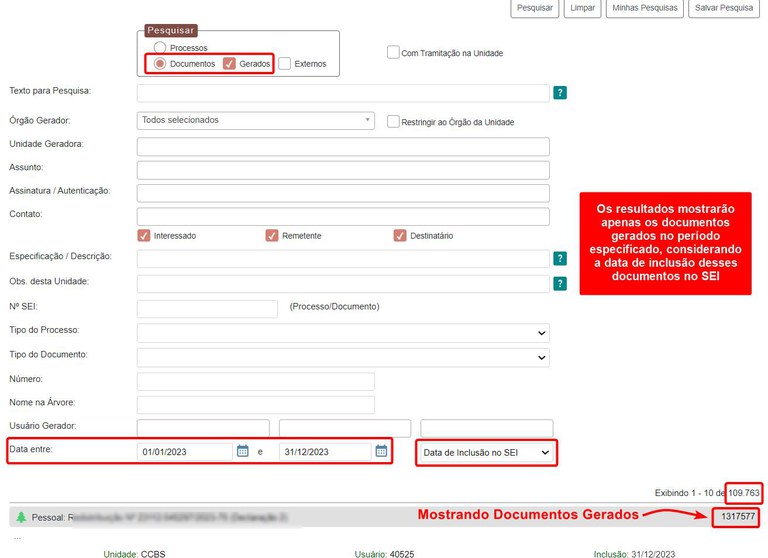
Task: Click help icon beside Especificação / Descrição field
Action: [560, 258]
